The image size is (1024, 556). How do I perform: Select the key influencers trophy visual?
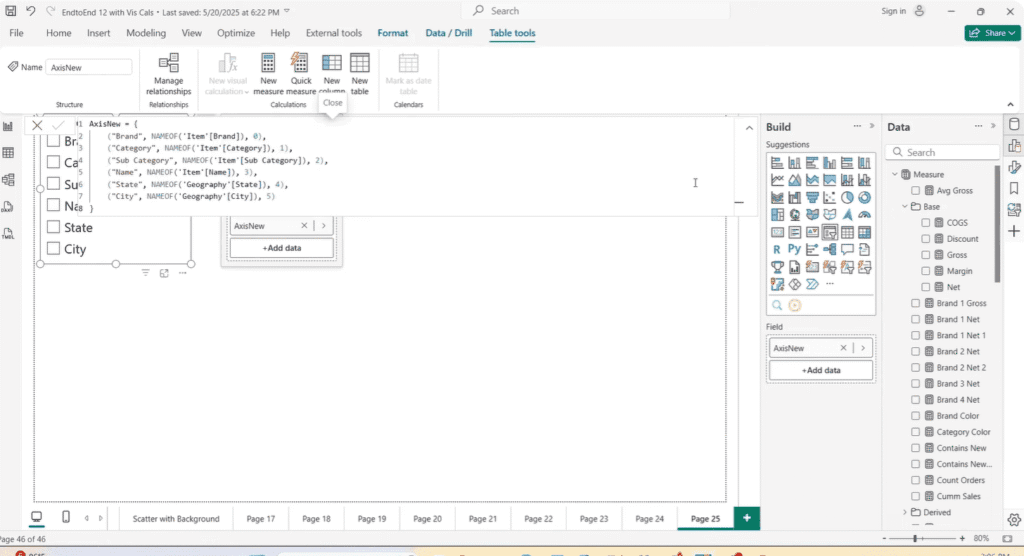click(x=777, y=267)
